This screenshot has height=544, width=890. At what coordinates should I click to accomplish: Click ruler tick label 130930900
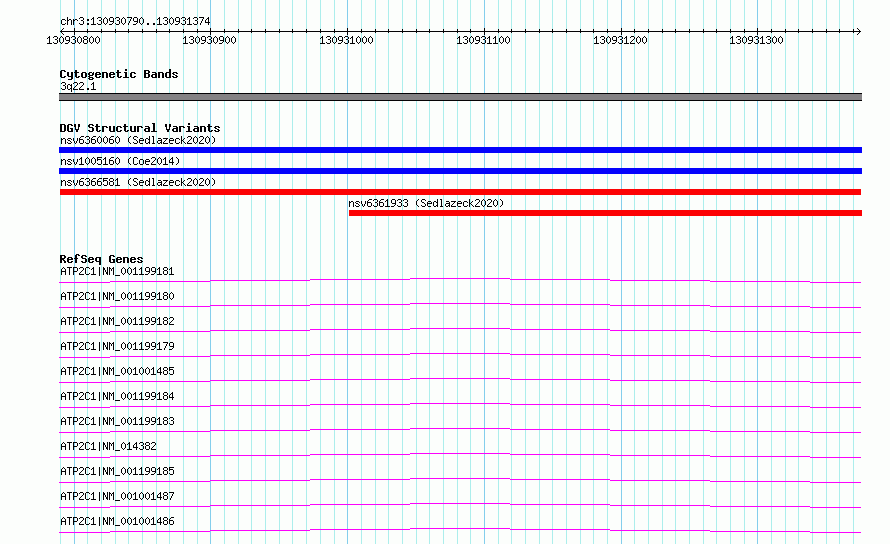click(209, 40)
